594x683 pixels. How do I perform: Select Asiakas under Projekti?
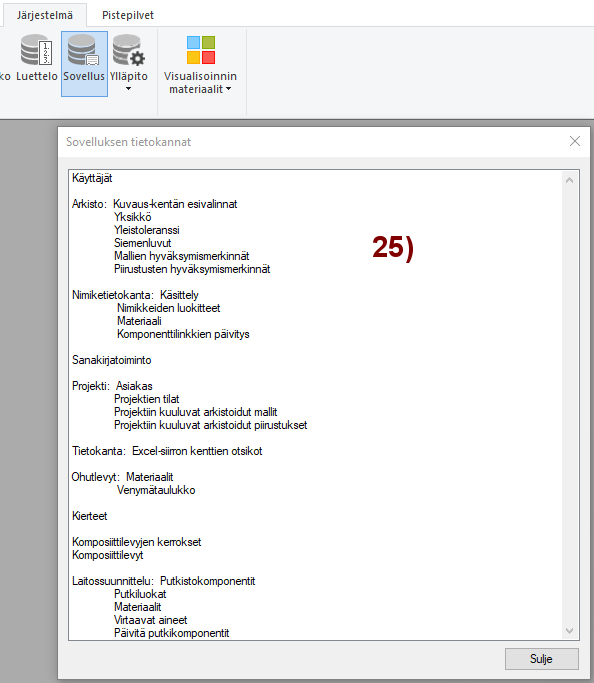pyautogui.click(x=134, y=386)
